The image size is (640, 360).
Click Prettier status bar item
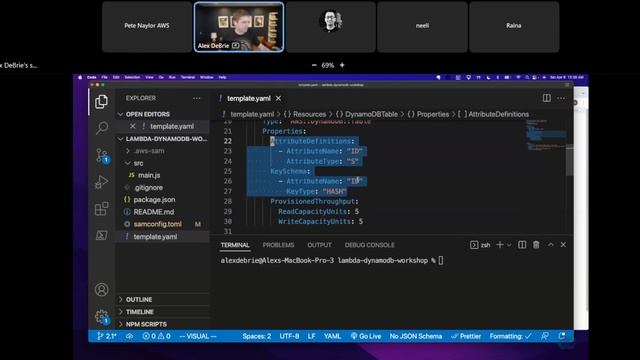466,336
